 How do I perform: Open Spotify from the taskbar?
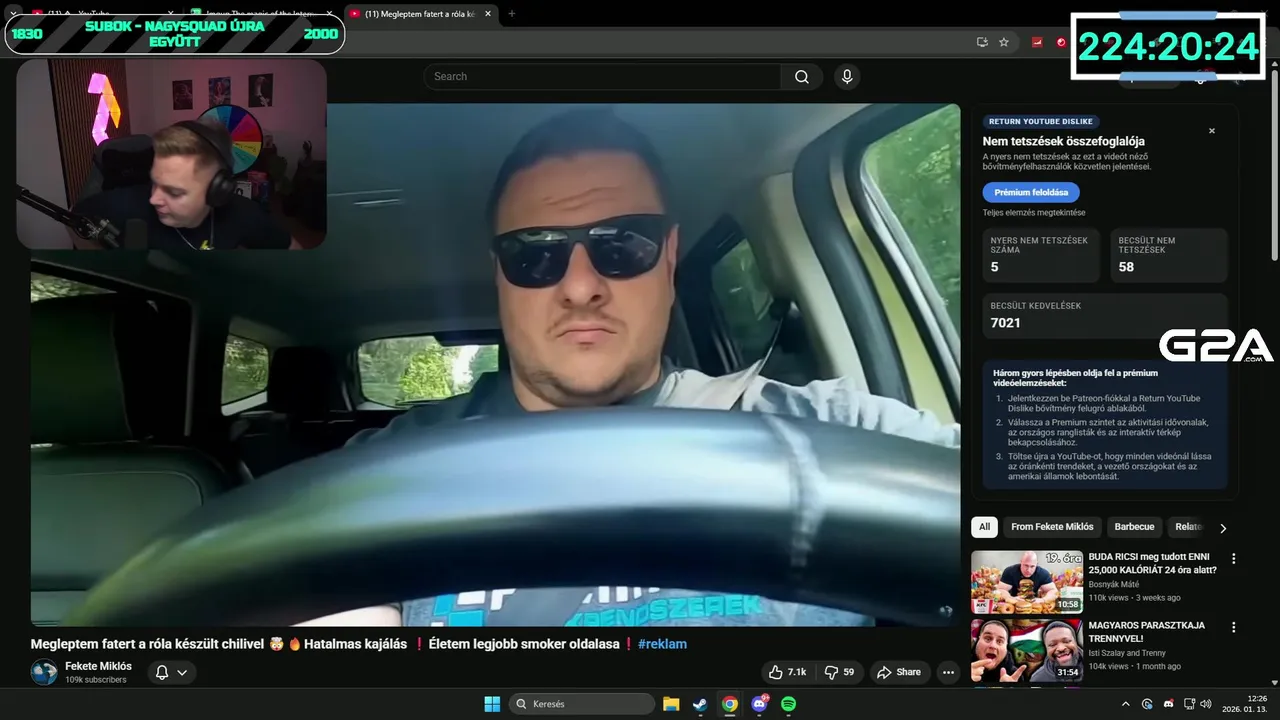tap(788, 704)
